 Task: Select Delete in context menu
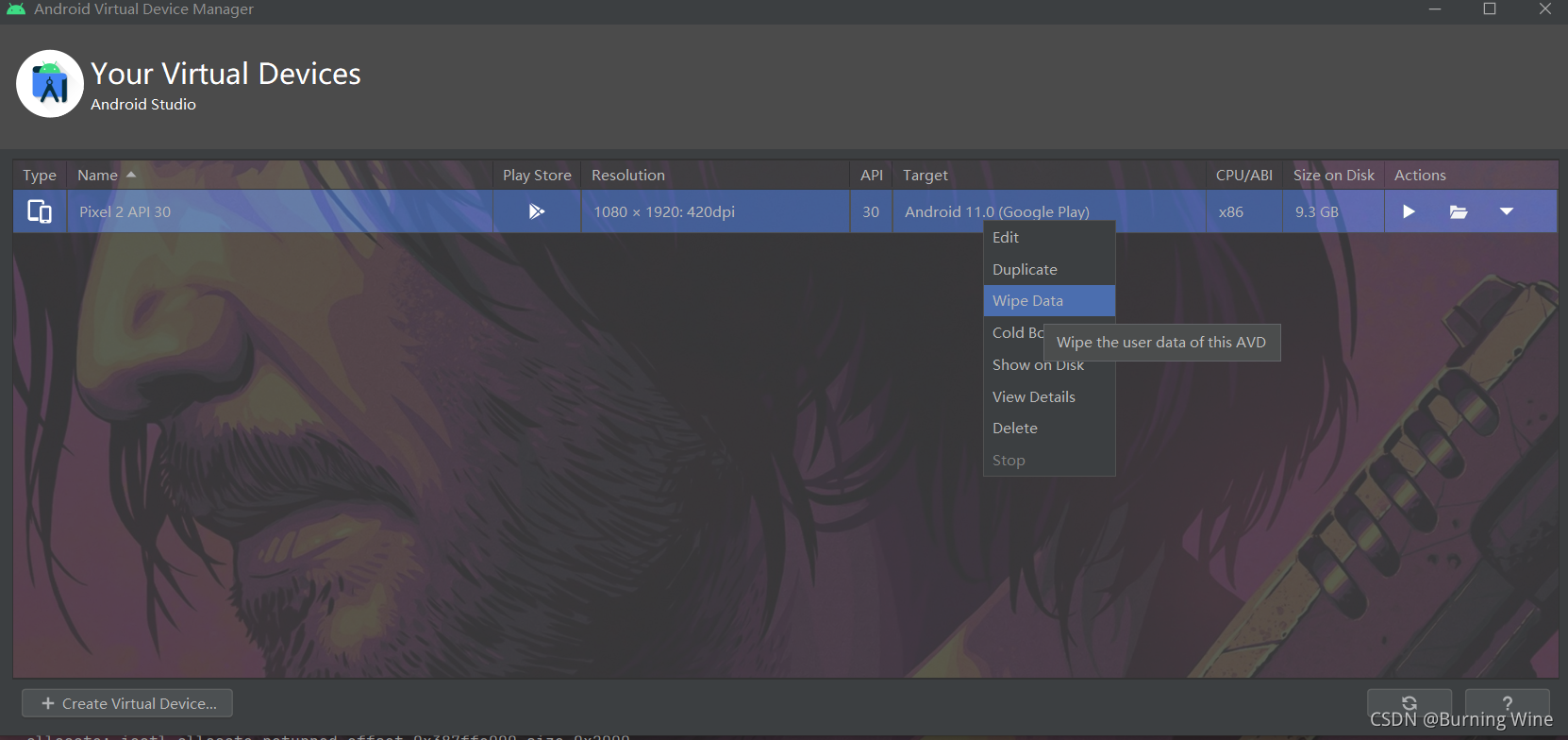point(1049,429)
